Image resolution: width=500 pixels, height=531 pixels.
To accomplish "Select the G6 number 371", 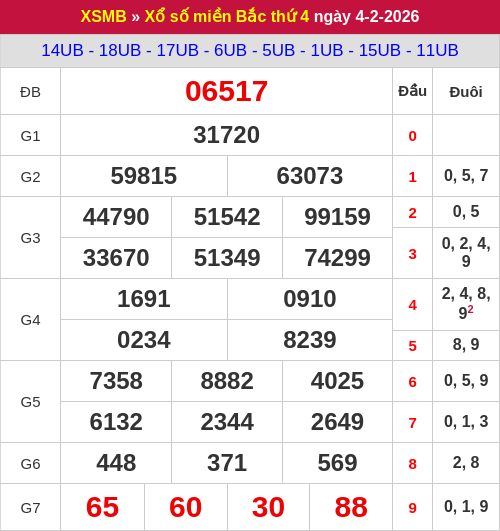I will [x=227, y=463].
